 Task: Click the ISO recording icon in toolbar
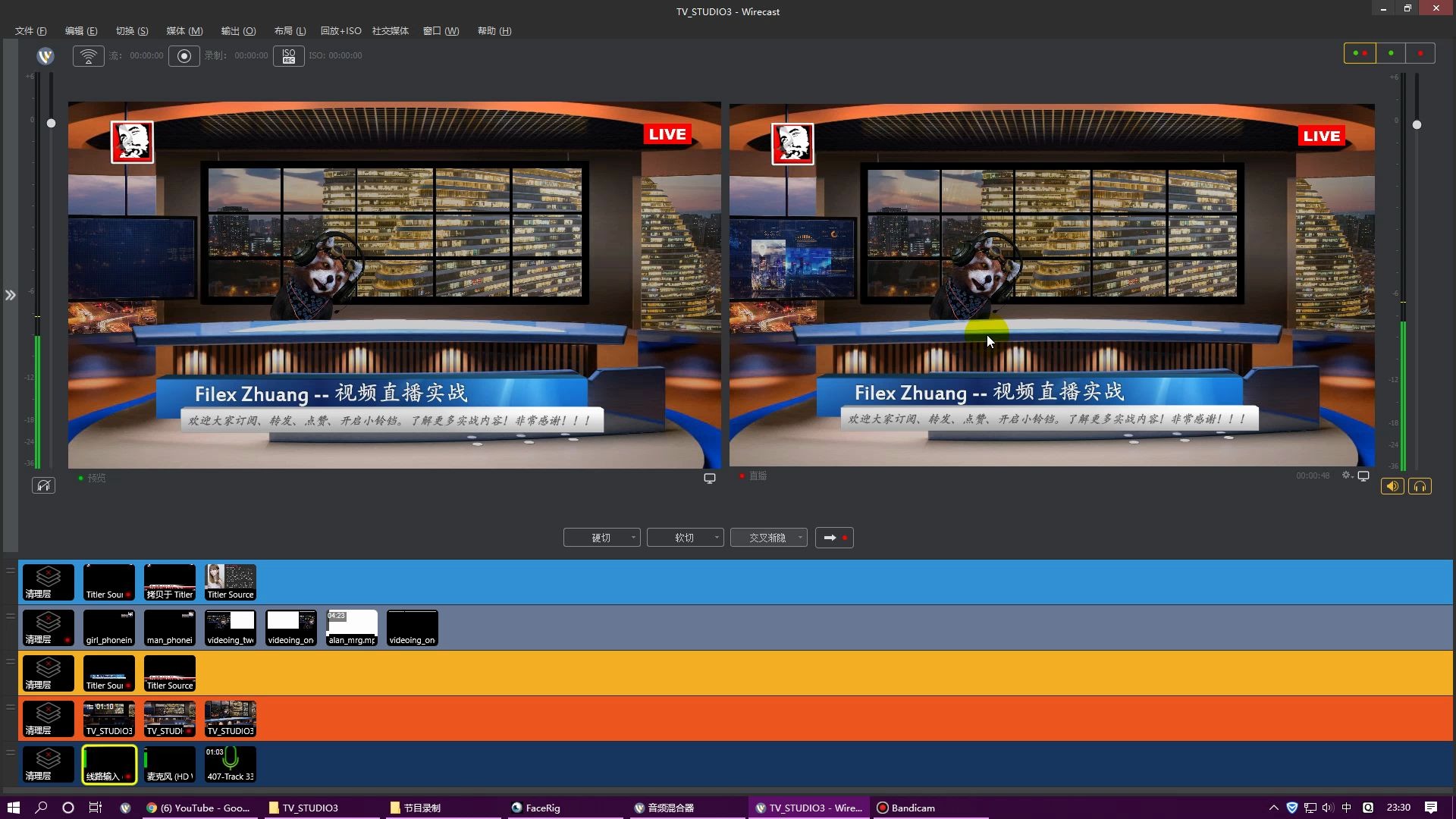point(287,55)
